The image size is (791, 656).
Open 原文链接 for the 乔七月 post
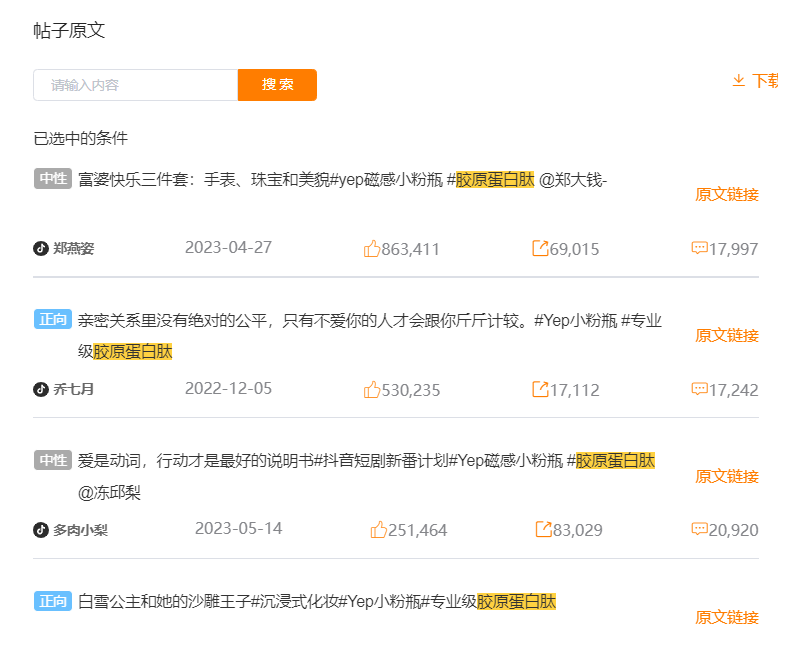point(726,335)
